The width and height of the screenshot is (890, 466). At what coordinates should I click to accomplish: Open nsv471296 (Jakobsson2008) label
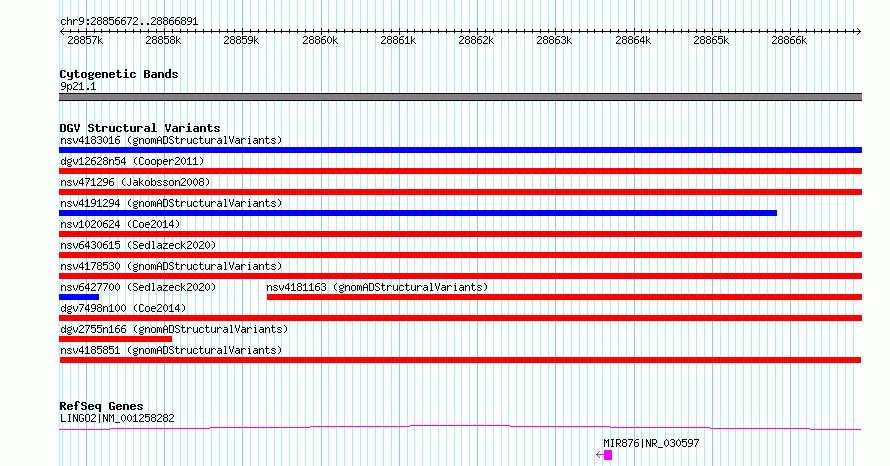(135, 182)
